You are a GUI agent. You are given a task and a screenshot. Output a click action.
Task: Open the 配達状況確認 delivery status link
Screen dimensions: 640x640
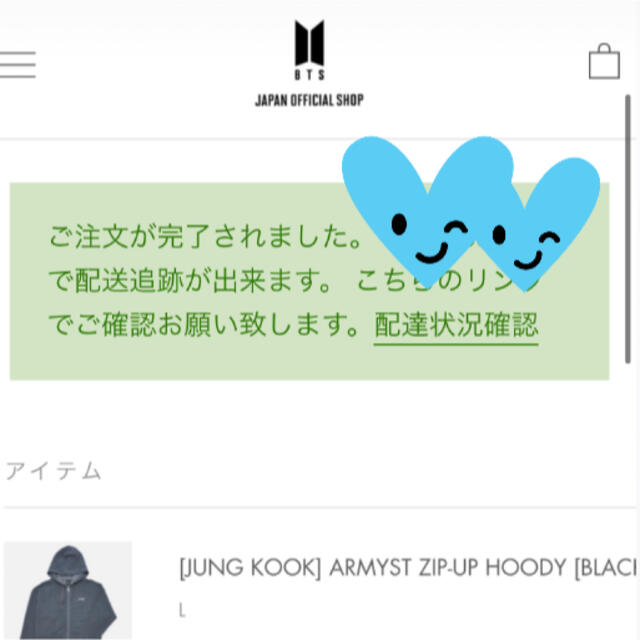(x=456, y=326)
